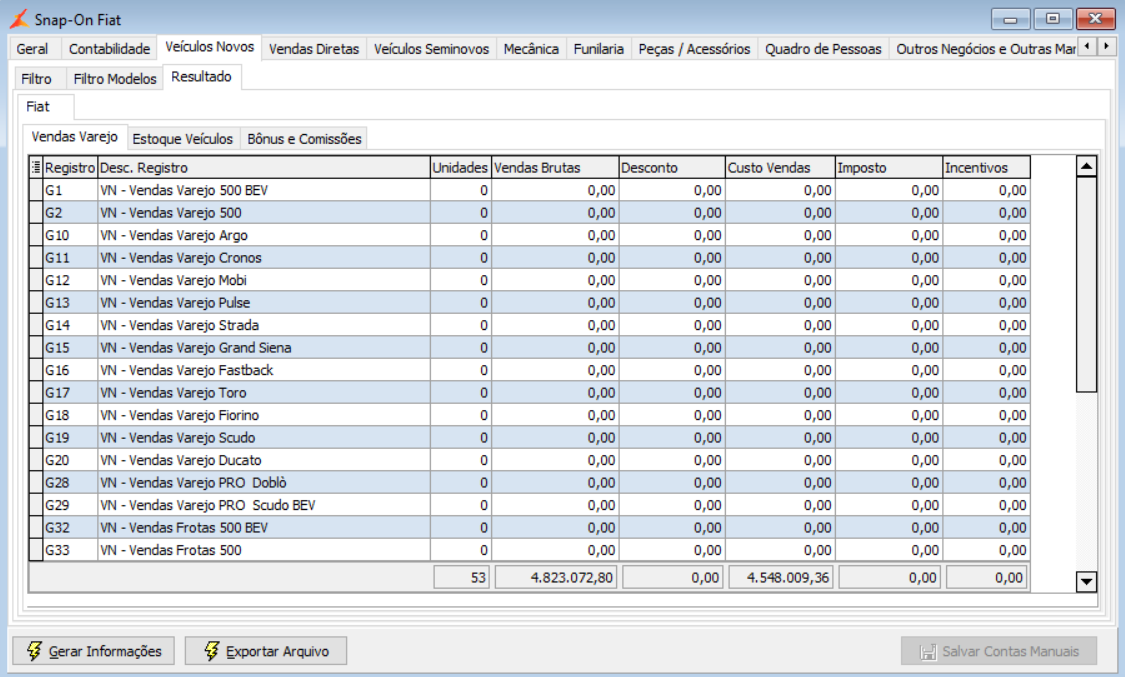Open Outros Negócios e Outras tab
The image size is (1125, 677).
pyautogui.click(x=984, y=49)
